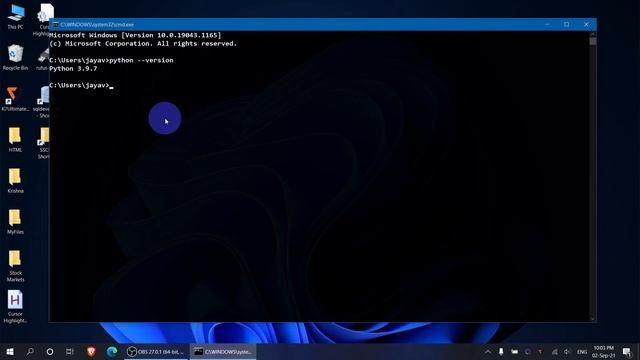Click the battery tray icon
Screen dimensions: 640x360
coord(514,351)
